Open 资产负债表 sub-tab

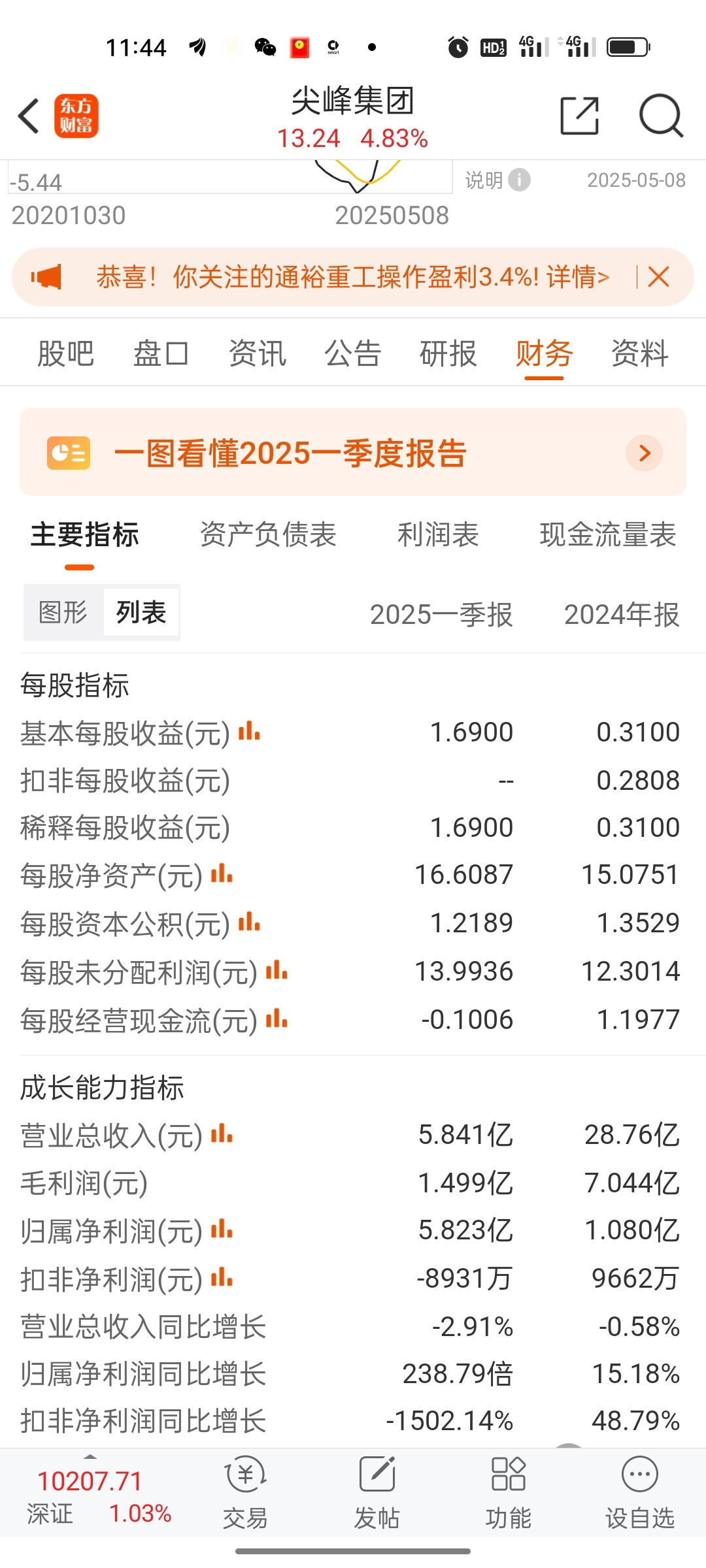[268, 534]
